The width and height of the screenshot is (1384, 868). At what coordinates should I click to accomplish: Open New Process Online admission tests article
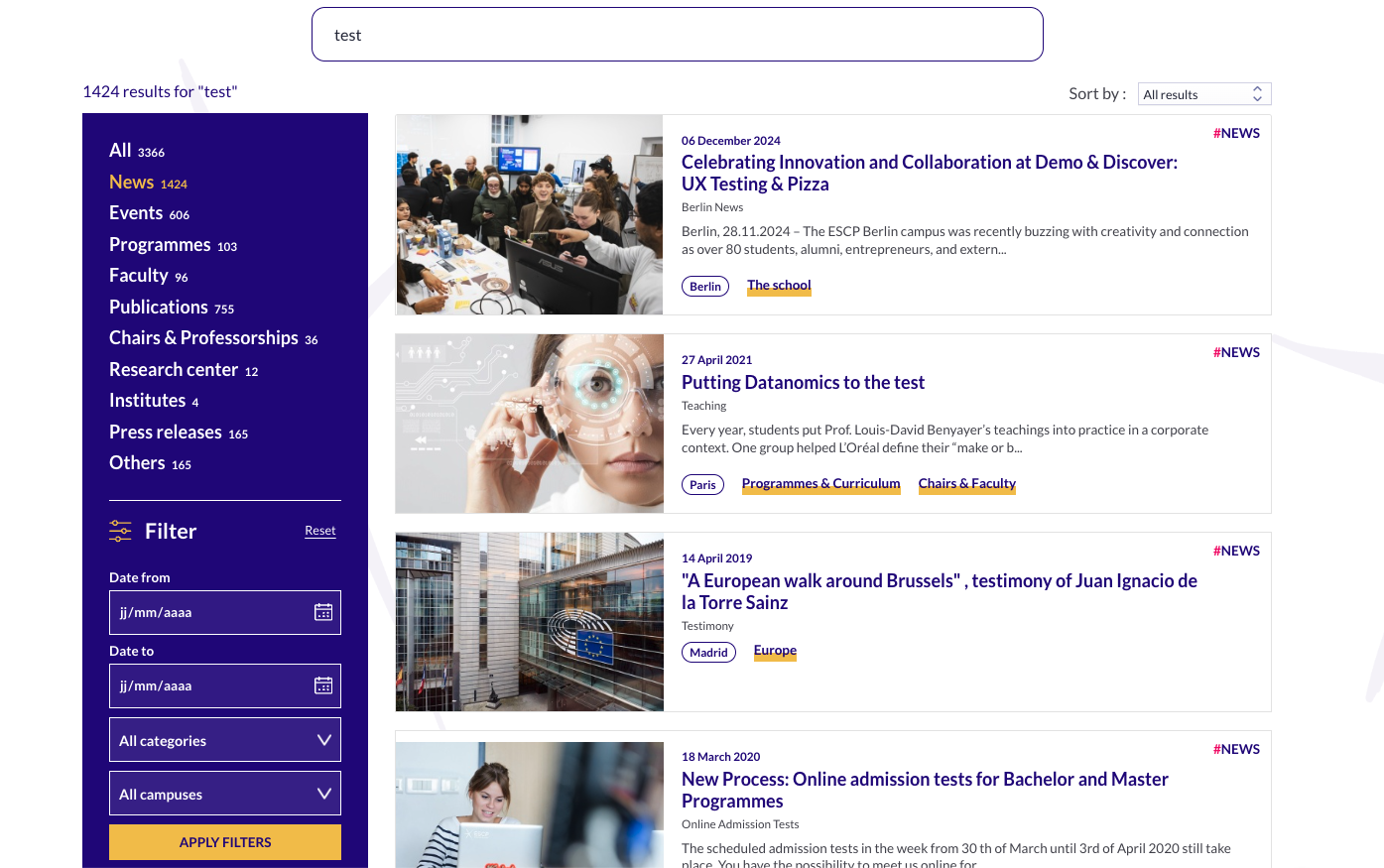925,790
